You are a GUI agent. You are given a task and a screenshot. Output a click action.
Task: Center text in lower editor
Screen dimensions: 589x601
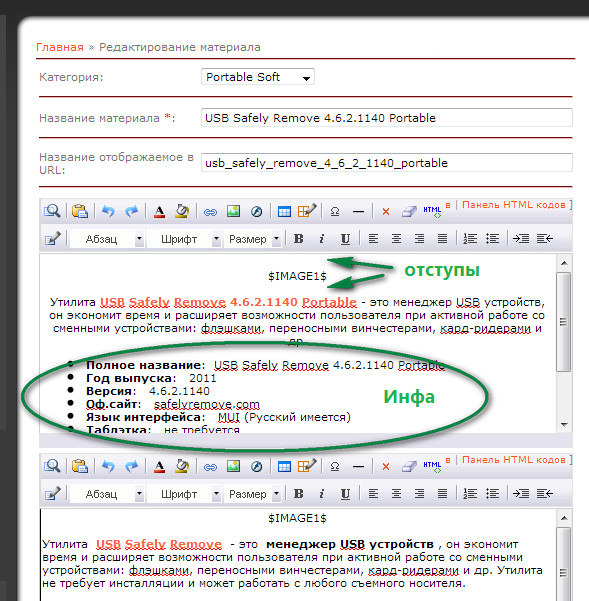coord(396,494)
